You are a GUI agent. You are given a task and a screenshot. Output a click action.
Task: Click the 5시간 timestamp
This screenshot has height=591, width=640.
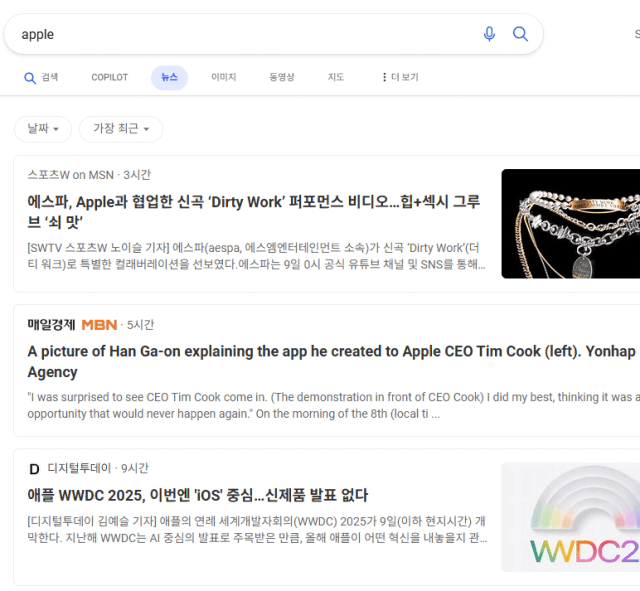click(x=140, y=325)
